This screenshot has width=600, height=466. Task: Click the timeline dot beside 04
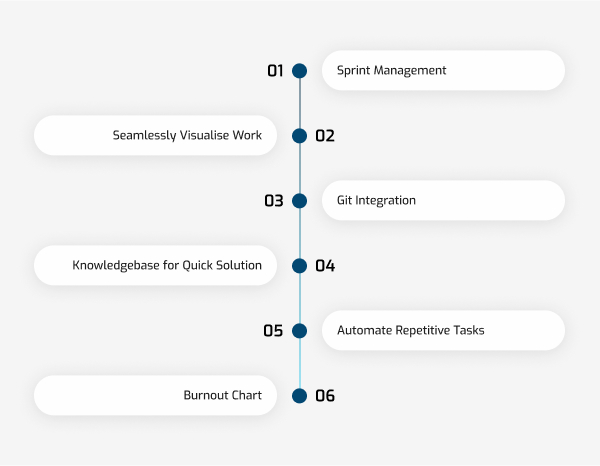pos(299,266)
